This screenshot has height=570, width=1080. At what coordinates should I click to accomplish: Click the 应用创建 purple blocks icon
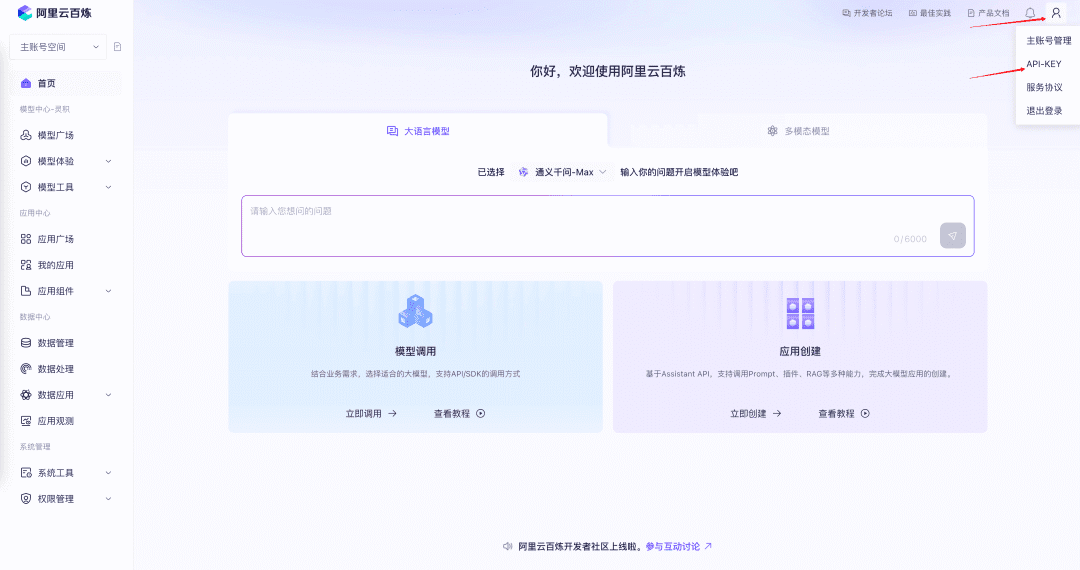pos(800,313)
